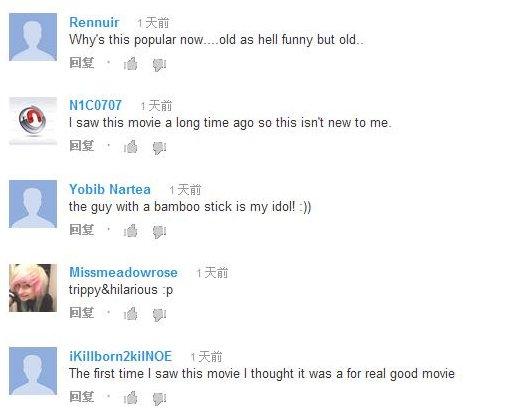This screenshot has height=419, width=513.
Task: Dislike Yobib Nartea's comment
Action: click(159, 232)
